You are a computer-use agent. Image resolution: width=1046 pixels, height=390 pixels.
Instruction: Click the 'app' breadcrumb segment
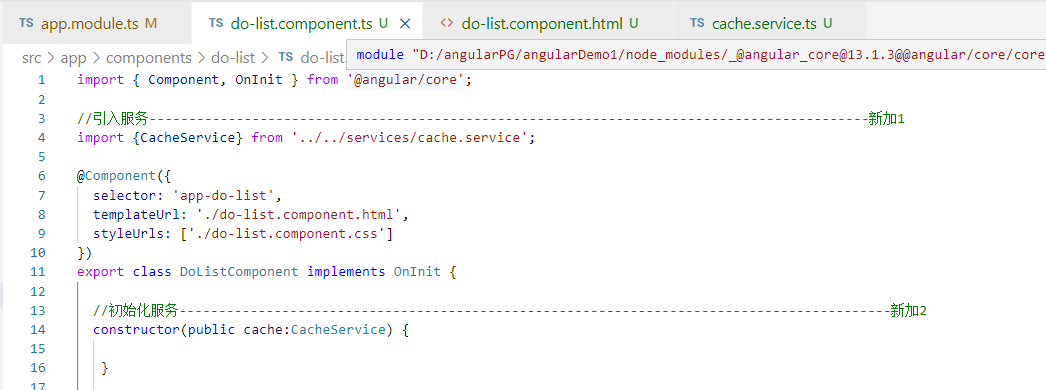pos(73,57)
